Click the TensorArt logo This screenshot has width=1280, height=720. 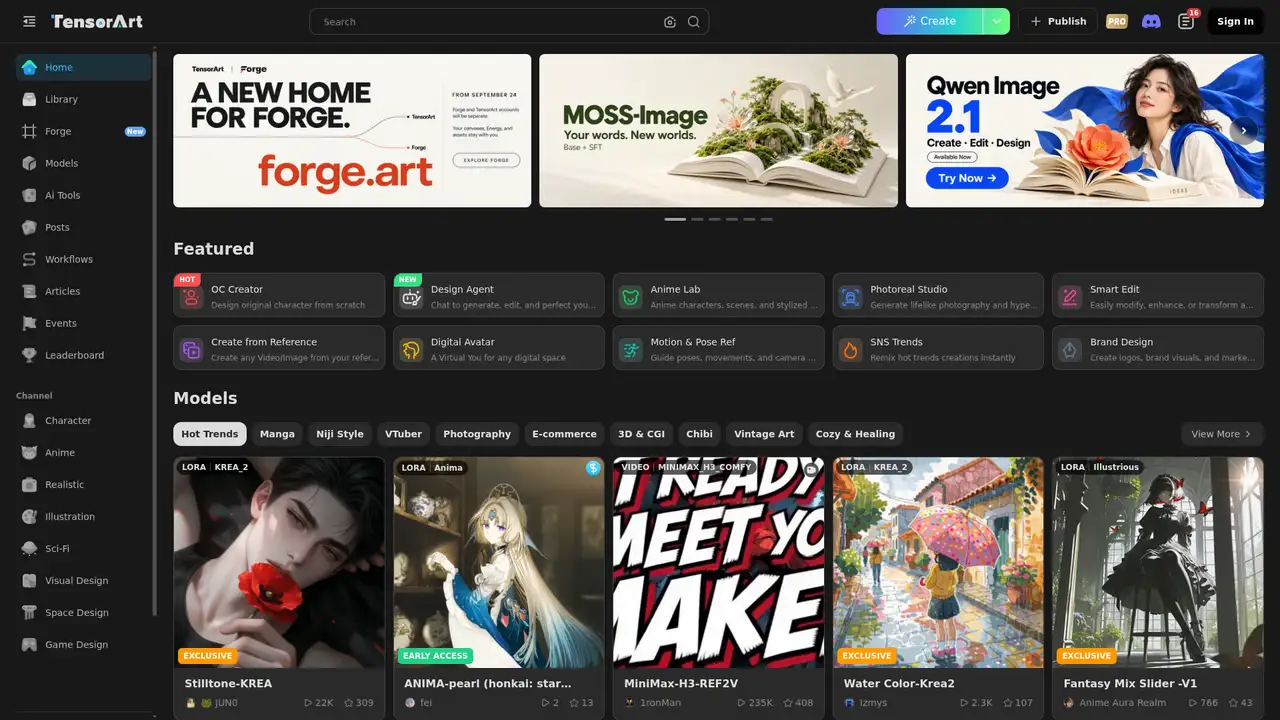pos(97,21)
